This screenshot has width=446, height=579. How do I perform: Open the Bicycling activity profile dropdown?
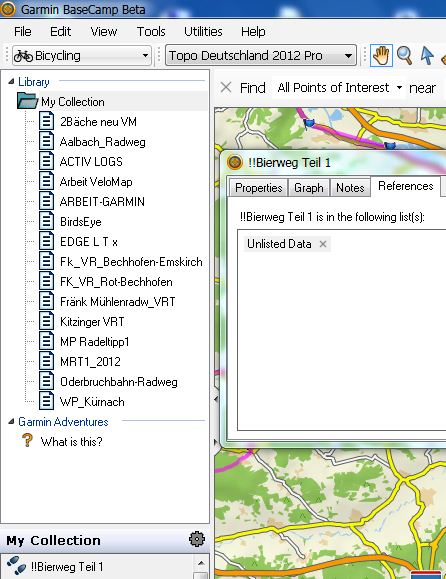[82, 56]
